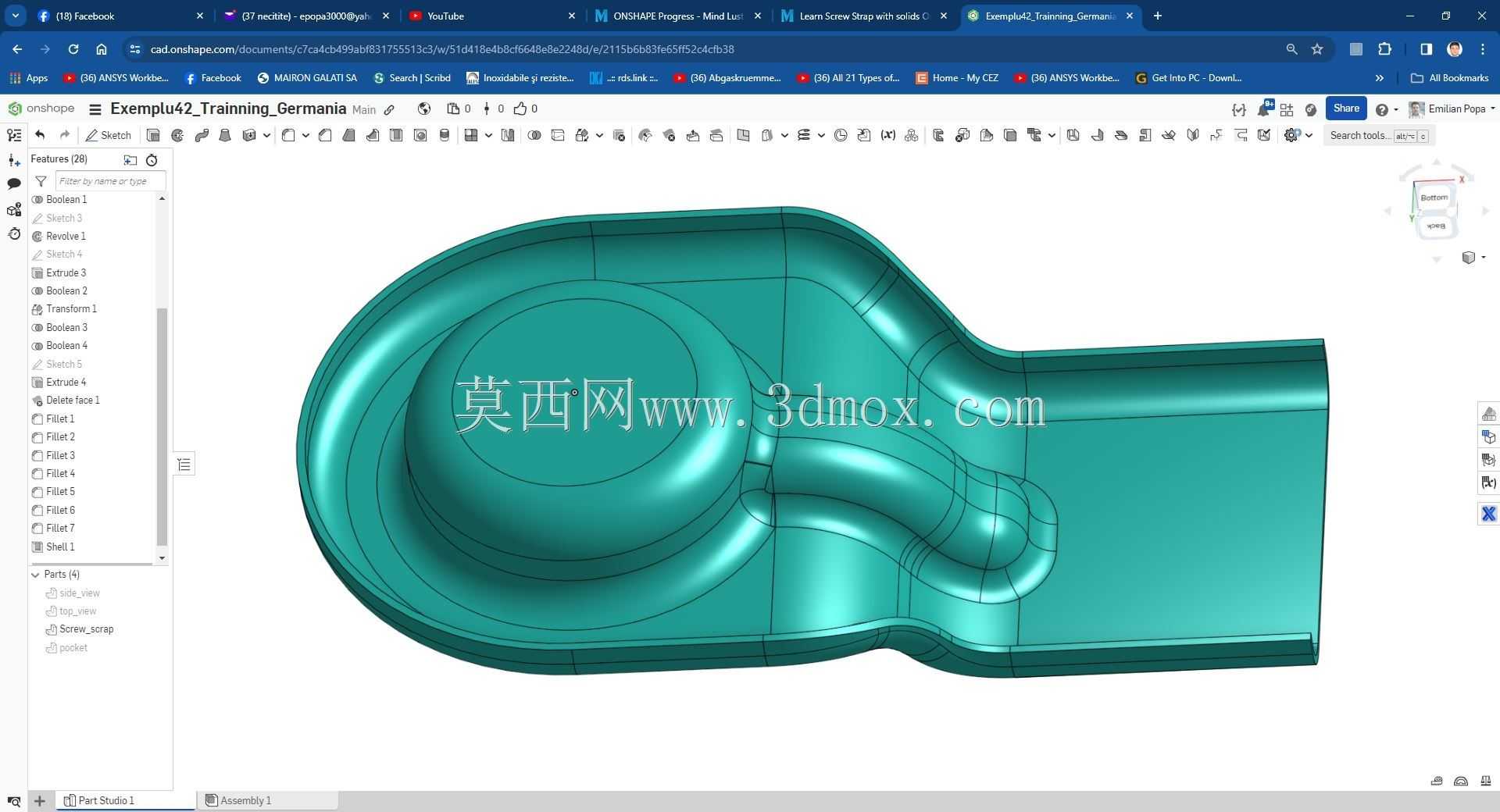The width and height of the screenshot is (1500, 812).
Task: Open the document hamburger menu
Action: click(95, 109)
